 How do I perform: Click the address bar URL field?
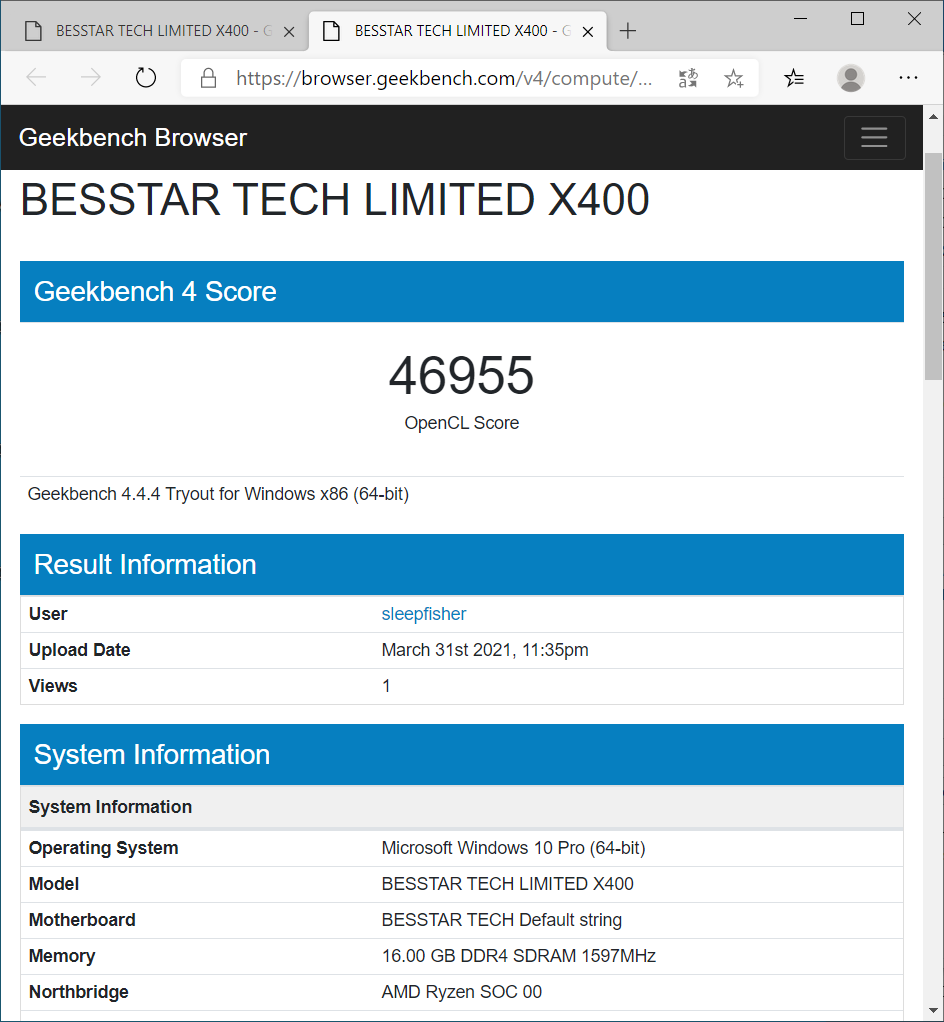click(x=443, y=78)
